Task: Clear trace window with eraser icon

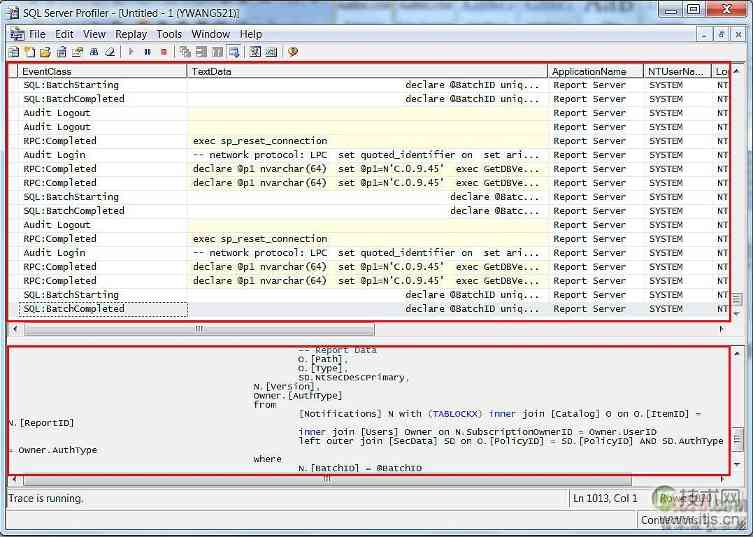Action: pyautogui.click(x=110, y=52)
